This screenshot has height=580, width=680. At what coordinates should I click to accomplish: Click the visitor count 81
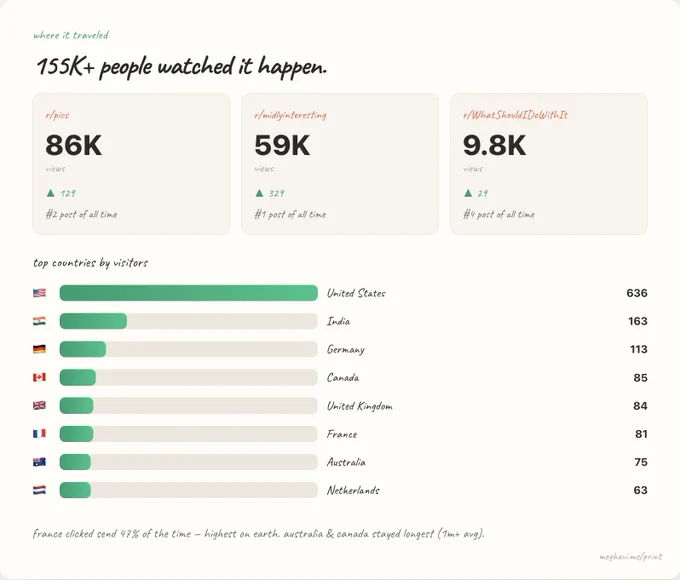[x=641, y=434]
